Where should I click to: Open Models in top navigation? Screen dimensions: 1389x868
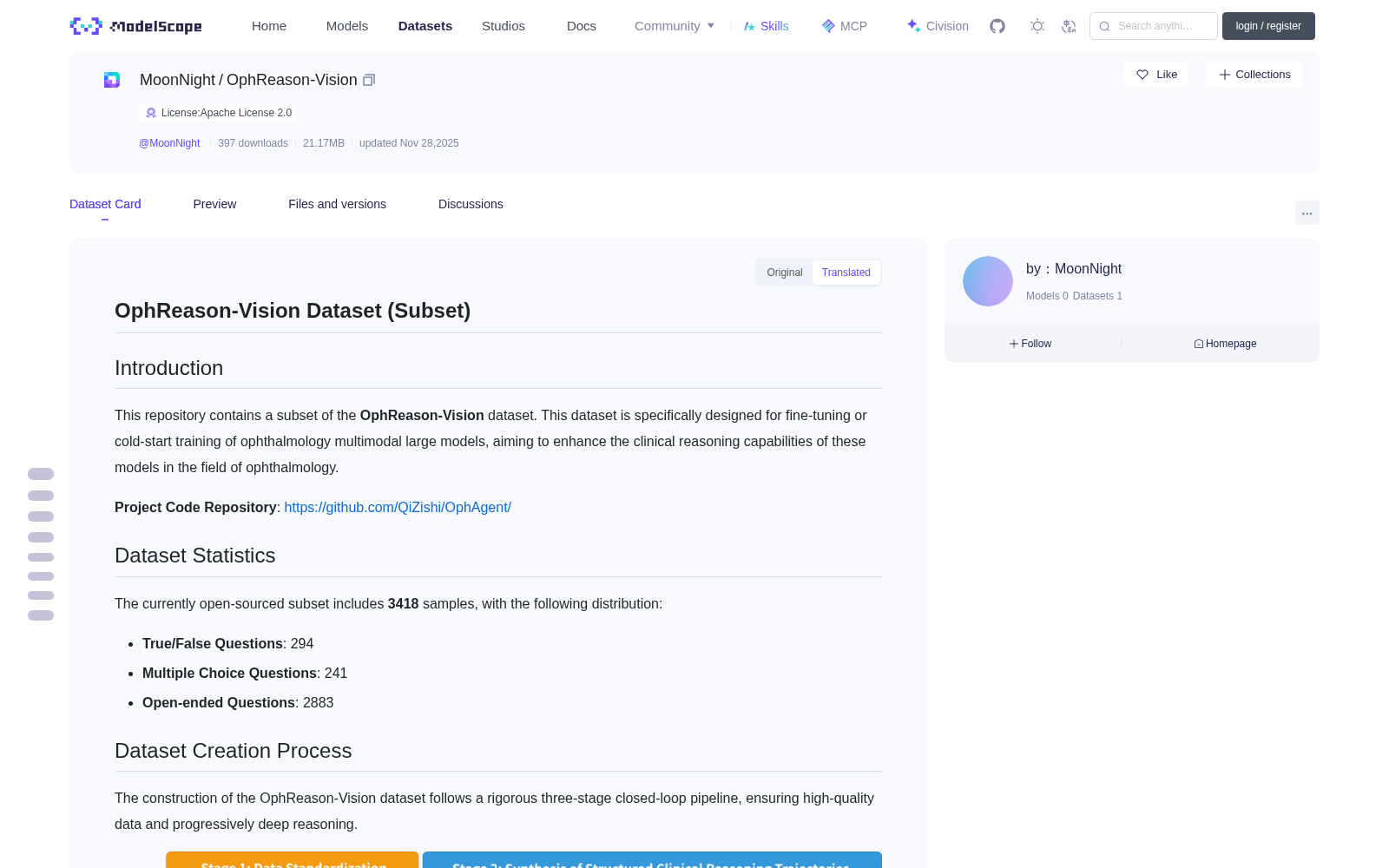(347, 26)
